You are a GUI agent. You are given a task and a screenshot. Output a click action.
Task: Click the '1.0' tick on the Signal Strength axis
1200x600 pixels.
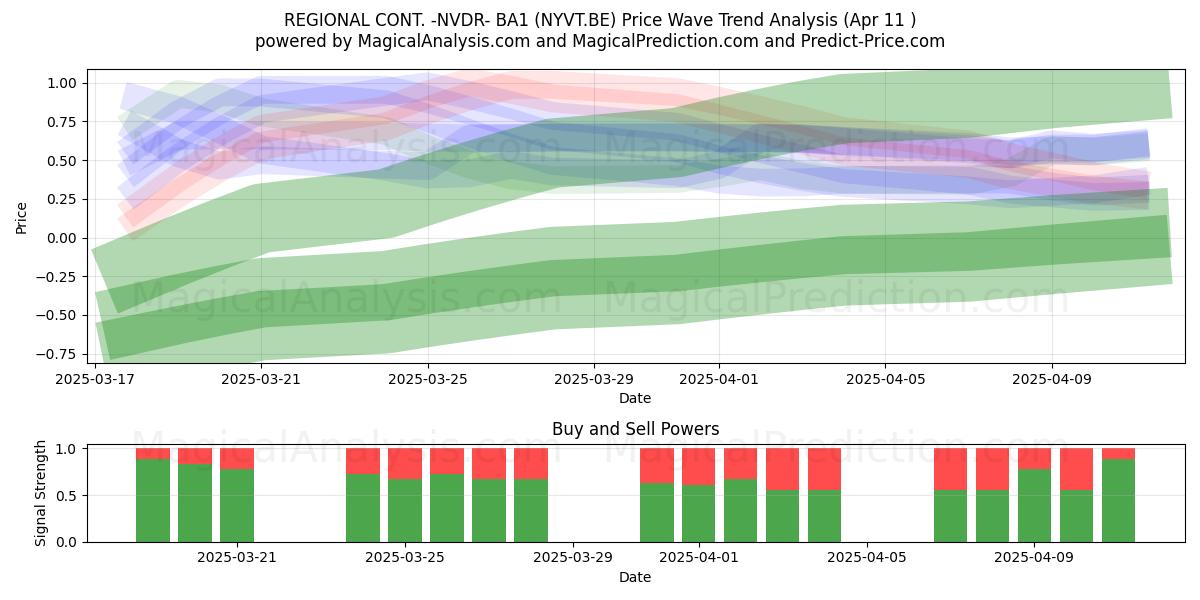click(68, 449)
